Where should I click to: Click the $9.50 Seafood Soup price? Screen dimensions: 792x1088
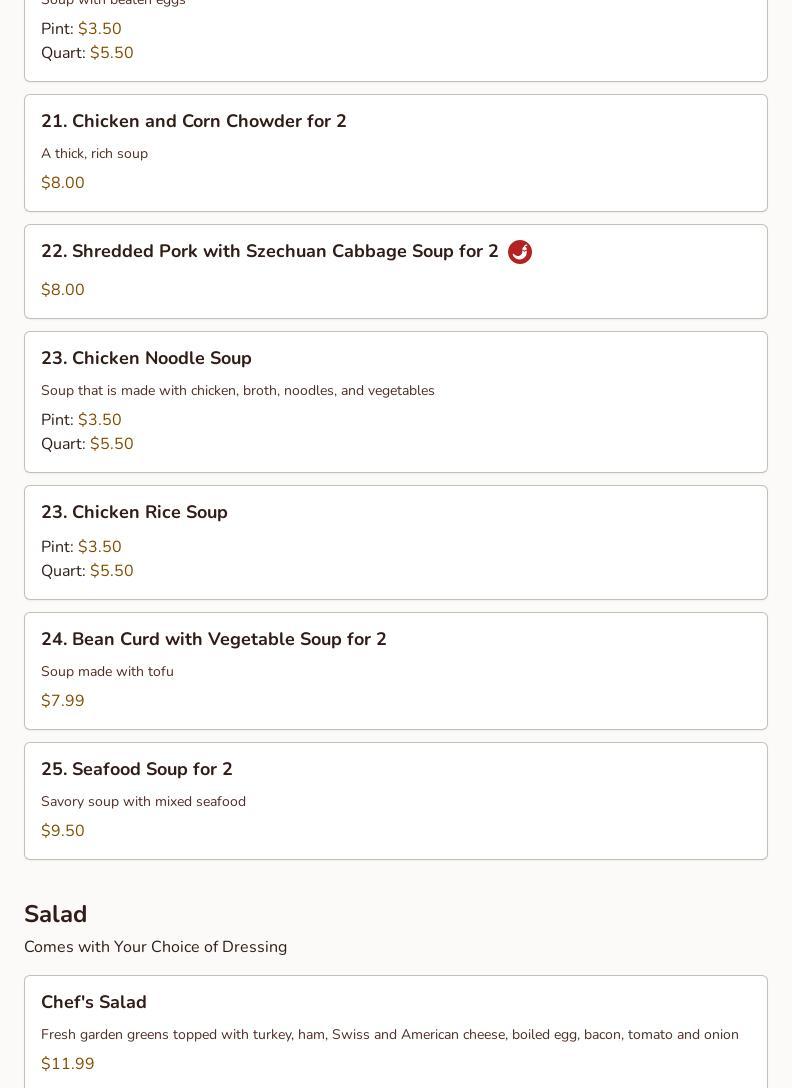click(62, 831)
